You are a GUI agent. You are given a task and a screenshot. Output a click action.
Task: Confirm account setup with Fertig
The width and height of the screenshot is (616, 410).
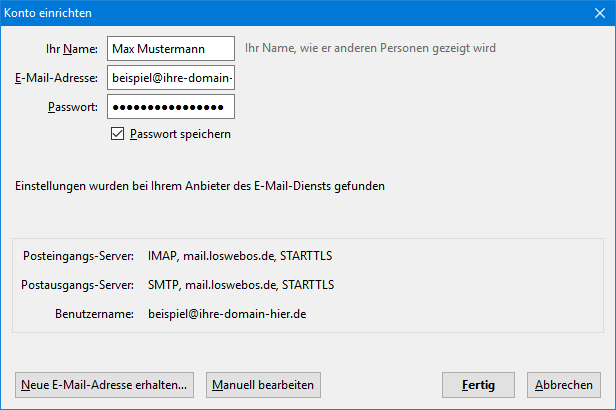(x=478, y=384)
